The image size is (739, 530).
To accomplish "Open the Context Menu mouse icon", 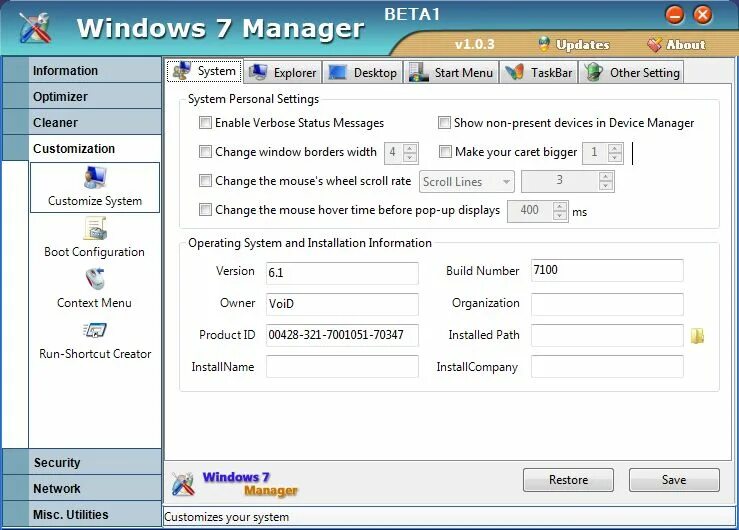I will pos(95,279).
